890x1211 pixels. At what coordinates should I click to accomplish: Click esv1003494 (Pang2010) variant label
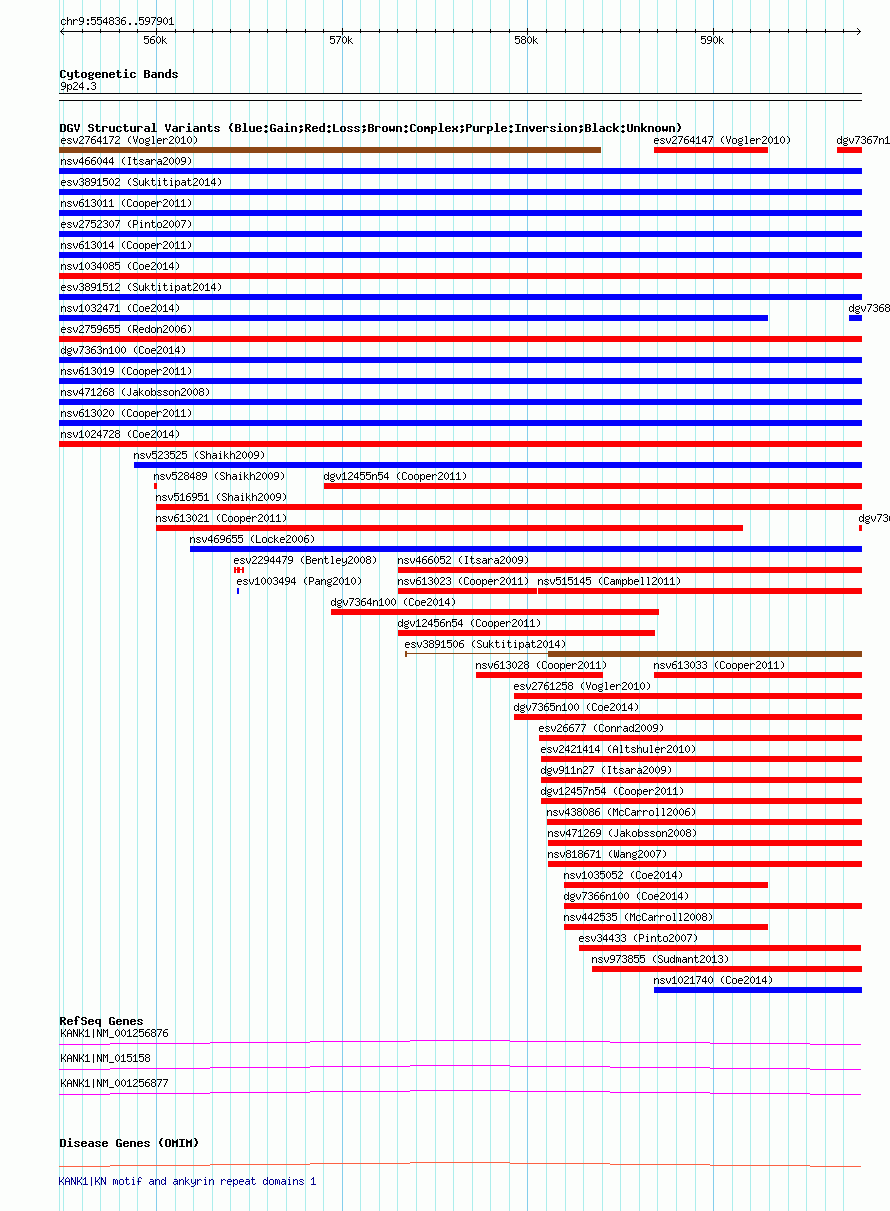pos(299,581)
